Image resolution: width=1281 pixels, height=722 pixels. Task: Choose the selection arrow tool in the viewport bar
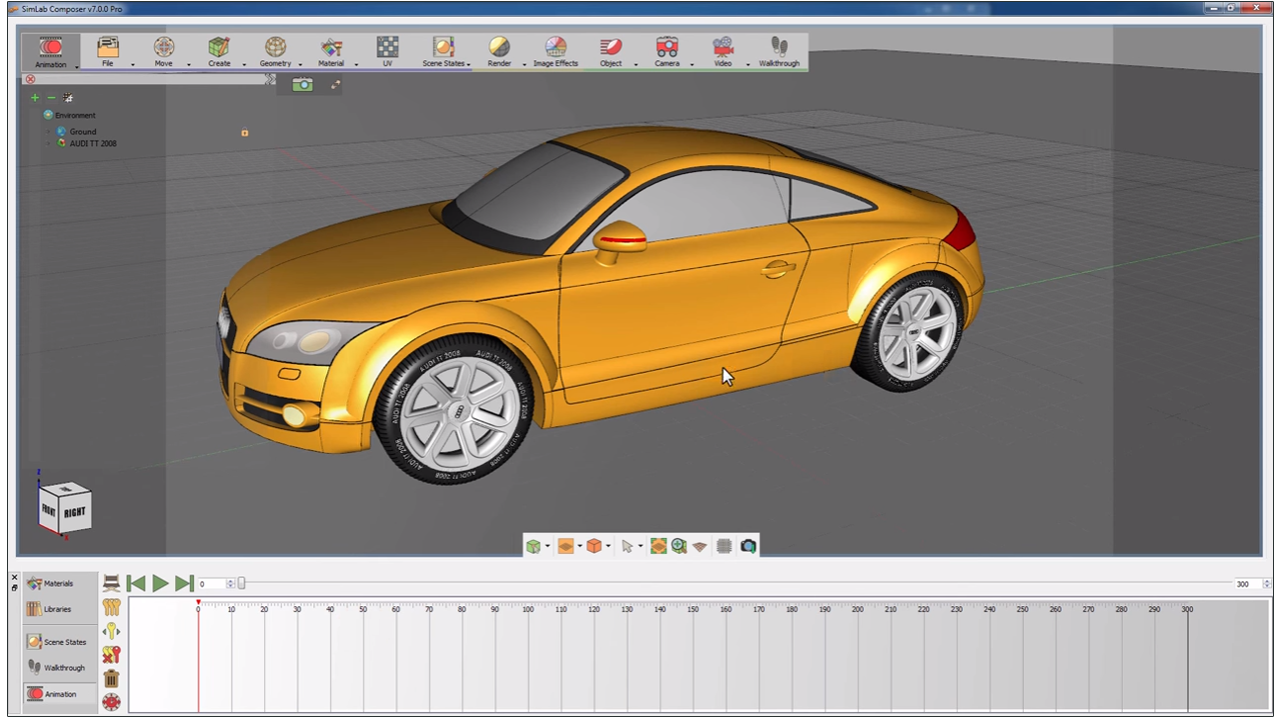(627, 546)
